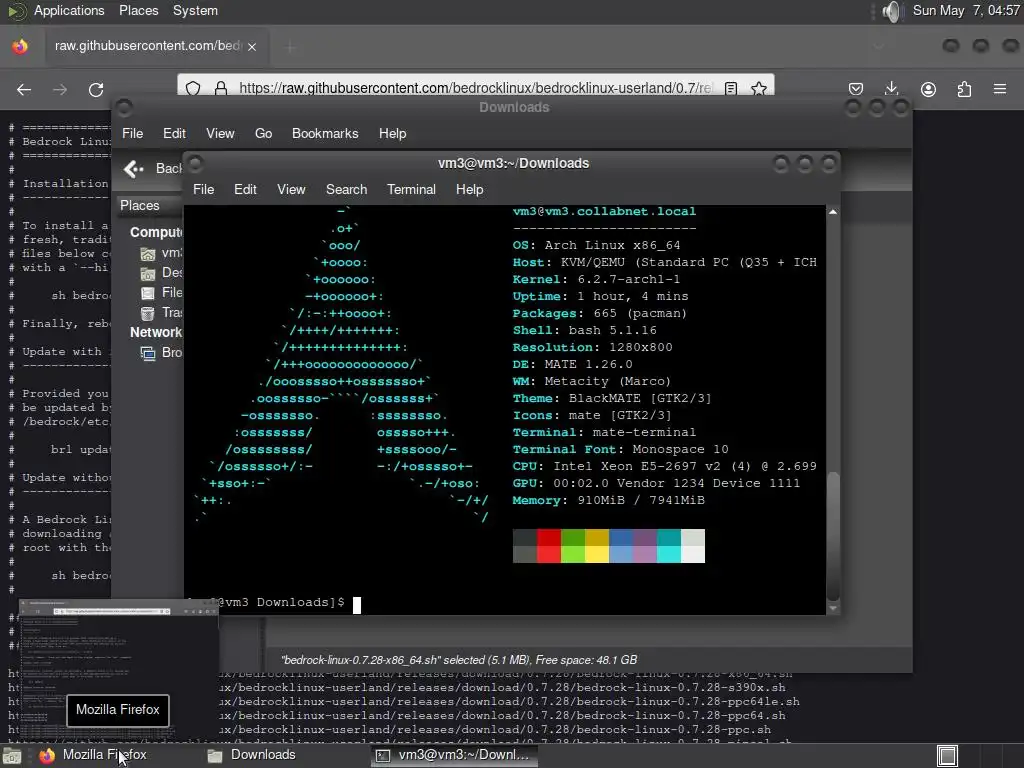Click the Downloads status bar selection text
This screenshot has height=768, width=1024.
(x=459, y=660)
